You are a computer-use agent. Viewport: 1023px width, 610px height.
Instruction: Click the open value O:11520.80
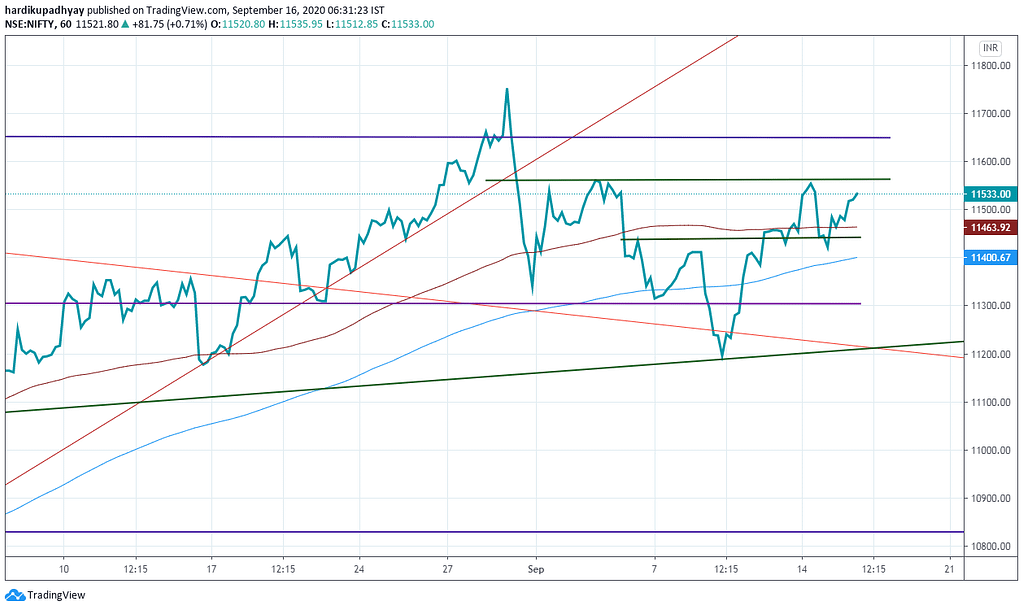(239, 24)
